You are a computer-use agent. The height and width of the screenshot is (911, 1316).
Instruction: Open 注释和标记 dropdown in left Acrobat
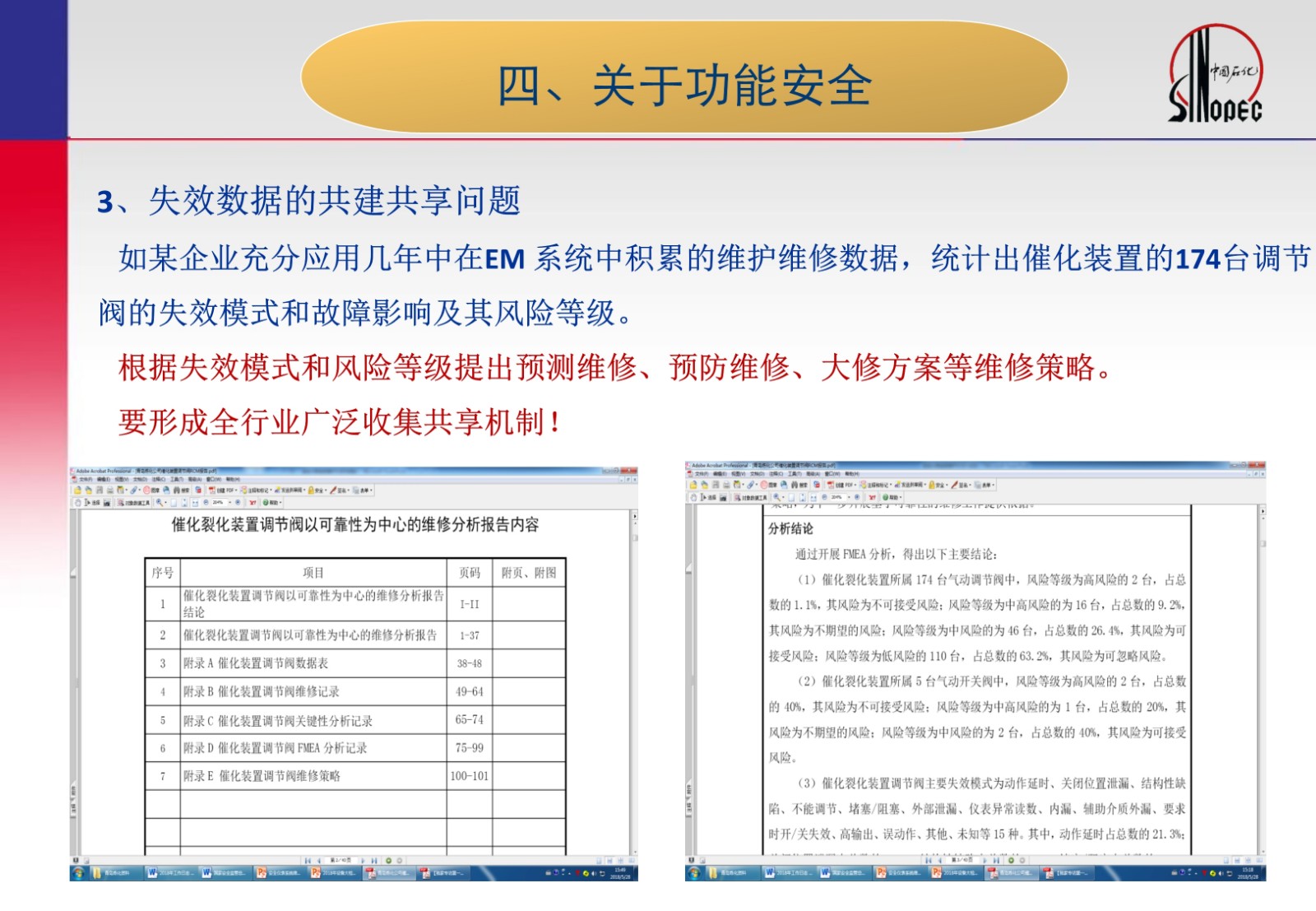pos(255,490)
